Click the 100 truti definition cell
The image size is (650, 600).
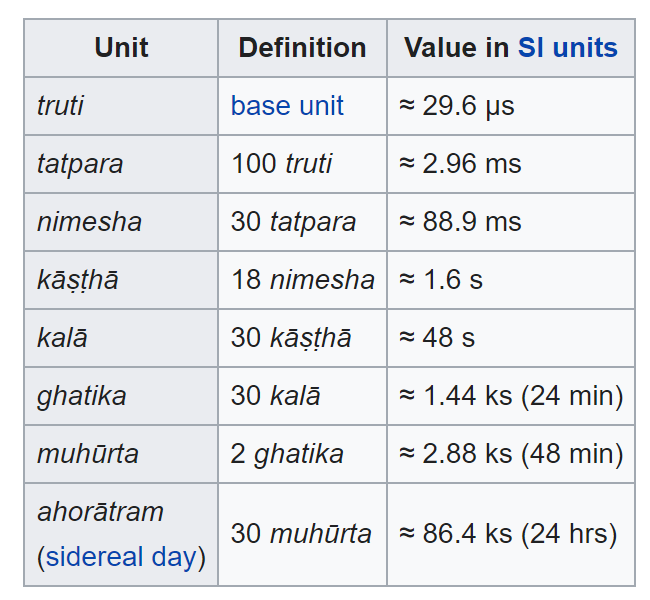coord(302,164)
